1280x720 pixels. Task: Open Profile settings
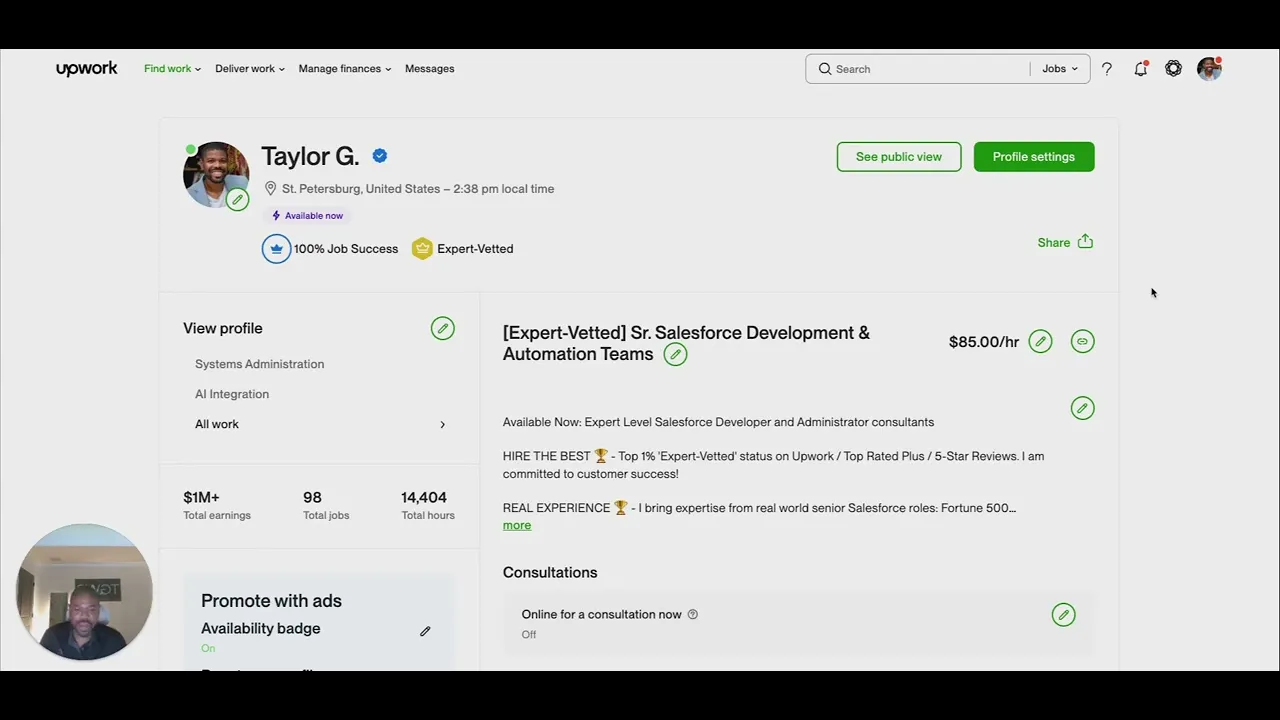tap(1034, 157)
